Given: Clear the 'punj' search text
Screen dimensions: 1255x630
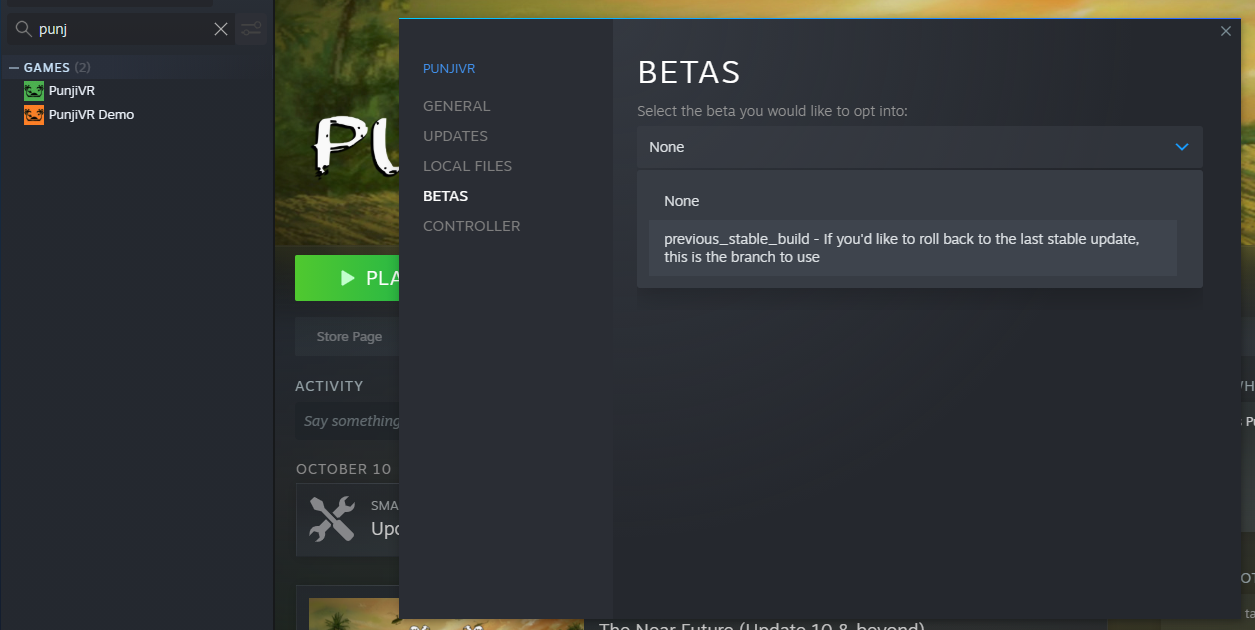Looking at the screenshot, I should click(221, 29).
